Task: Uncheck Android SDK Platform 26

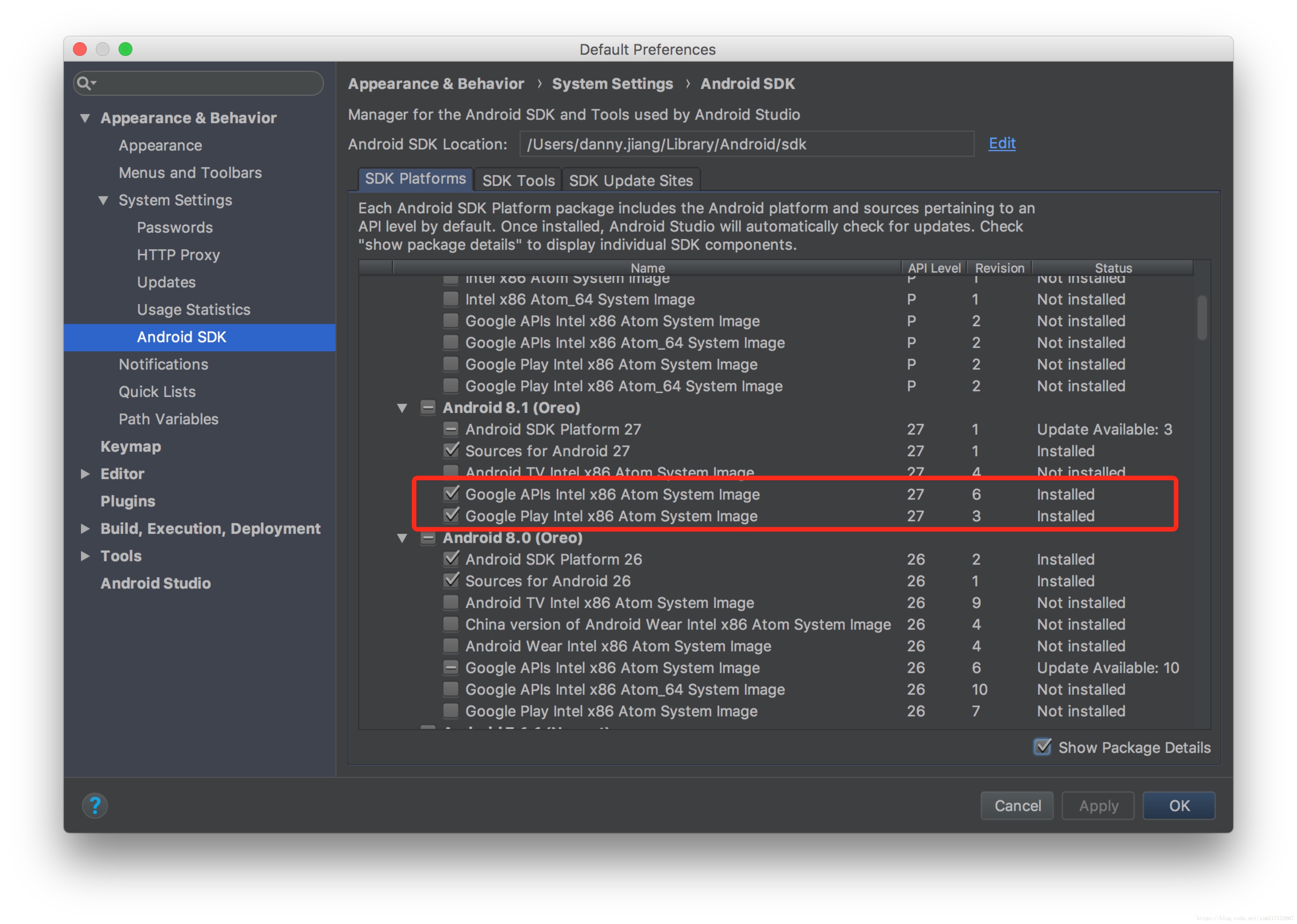Action: [451, 559]
